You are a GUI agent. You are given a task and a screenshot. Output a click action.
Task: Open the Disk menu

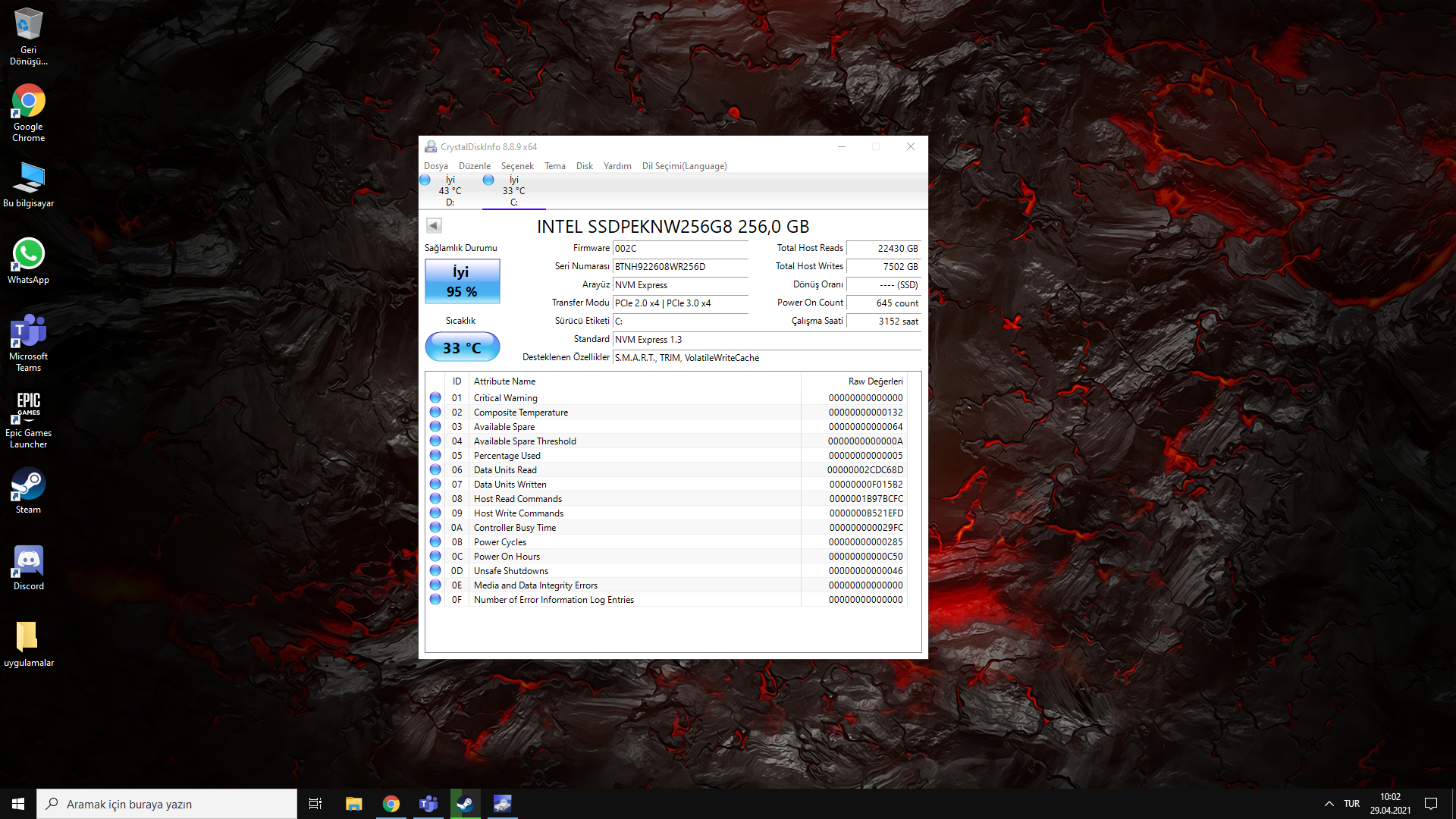tap(584, 166)
